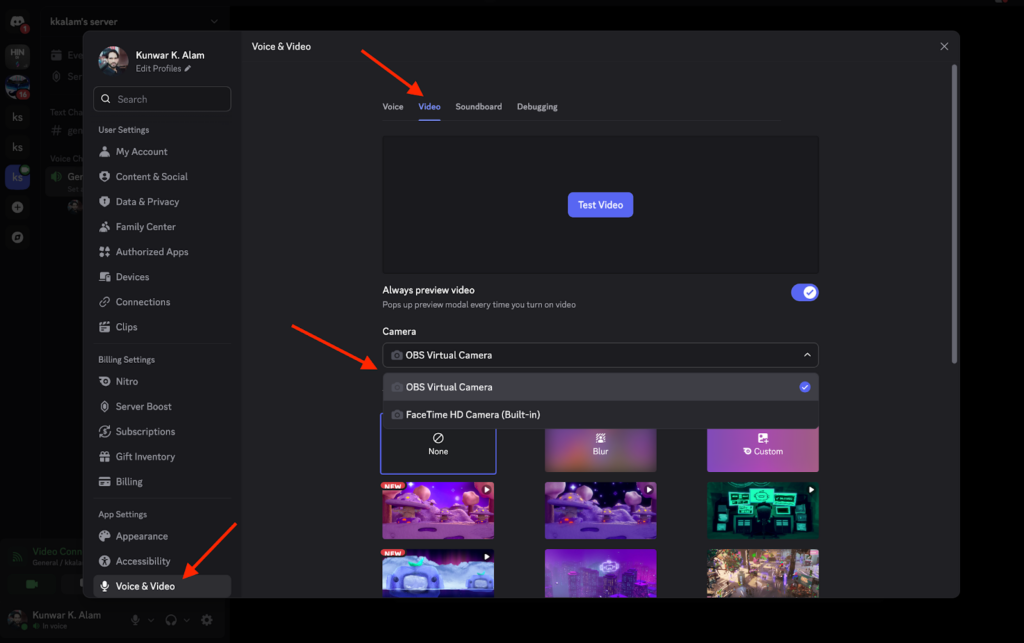Select None video background option
This screenshot has width=1024, height=643.
click(438, 444)
